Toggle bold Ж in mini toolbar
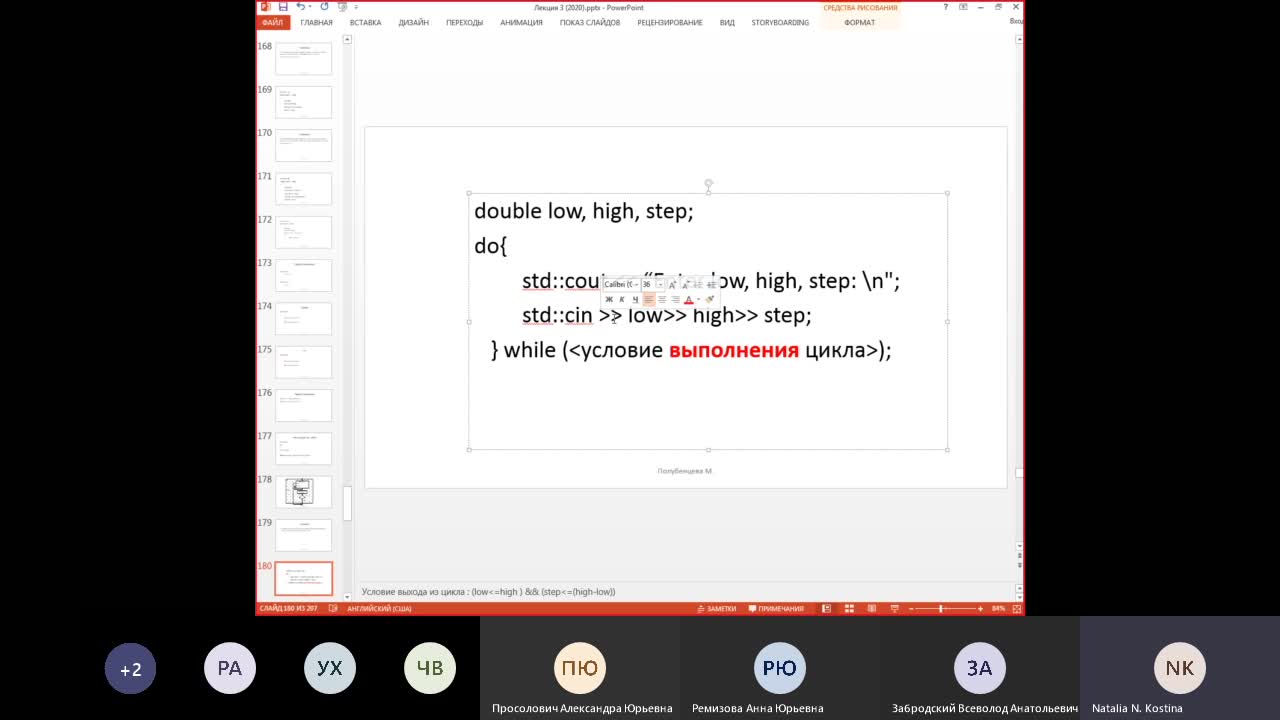1280x720 pixels. click(x=609, y=299)
